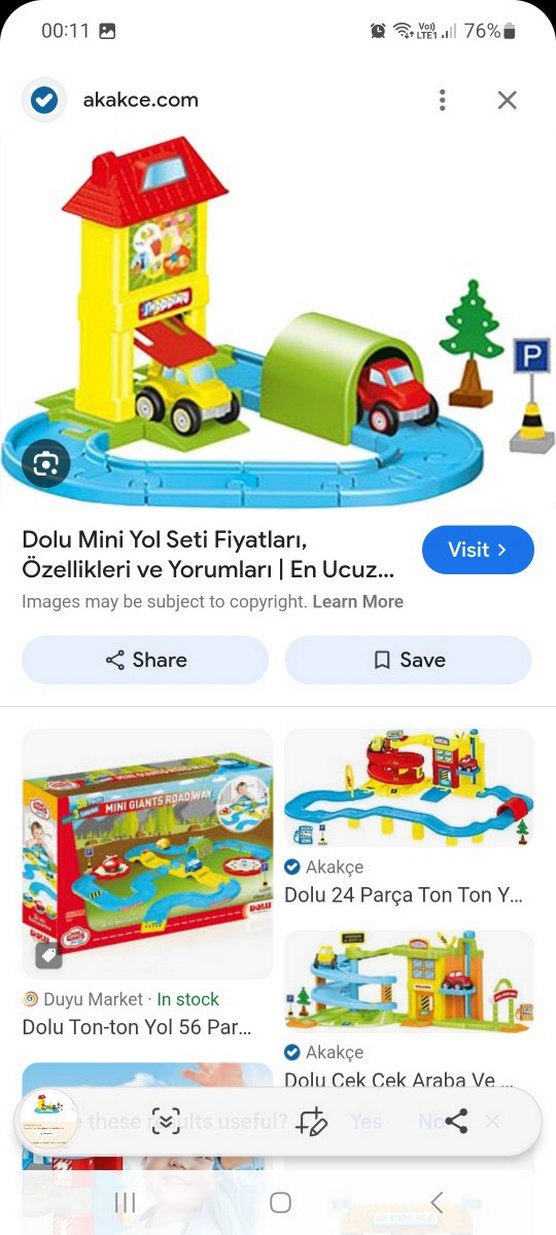Tap the Android back navigation button
Viewport: 556px width, 1235px height.
point(436,1202)
